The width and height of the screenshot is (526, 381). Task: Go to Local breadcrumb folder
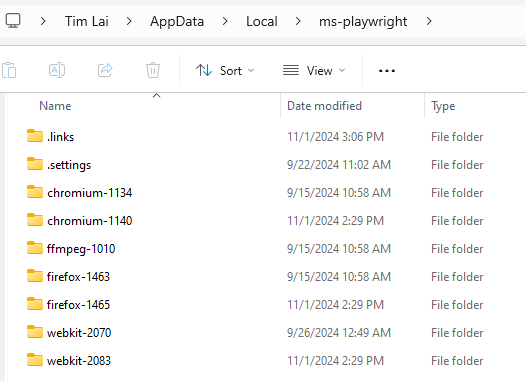click(x=262, y=21)
